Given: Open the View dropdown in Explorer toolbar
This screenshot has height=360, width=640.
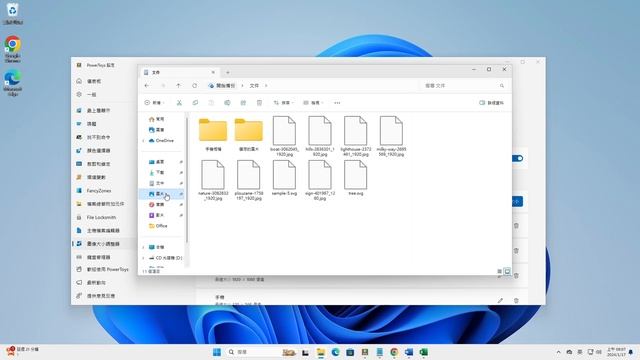Looking at the screenshot, I should point(313,103).
